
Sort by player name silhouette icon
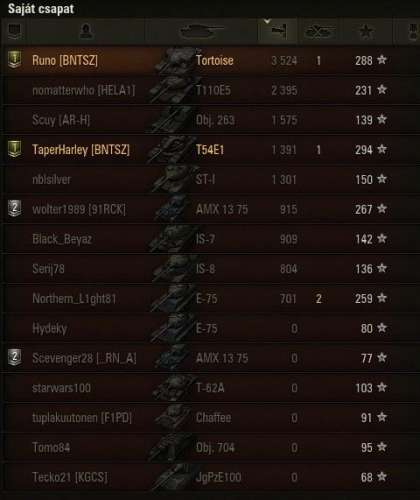86,31
